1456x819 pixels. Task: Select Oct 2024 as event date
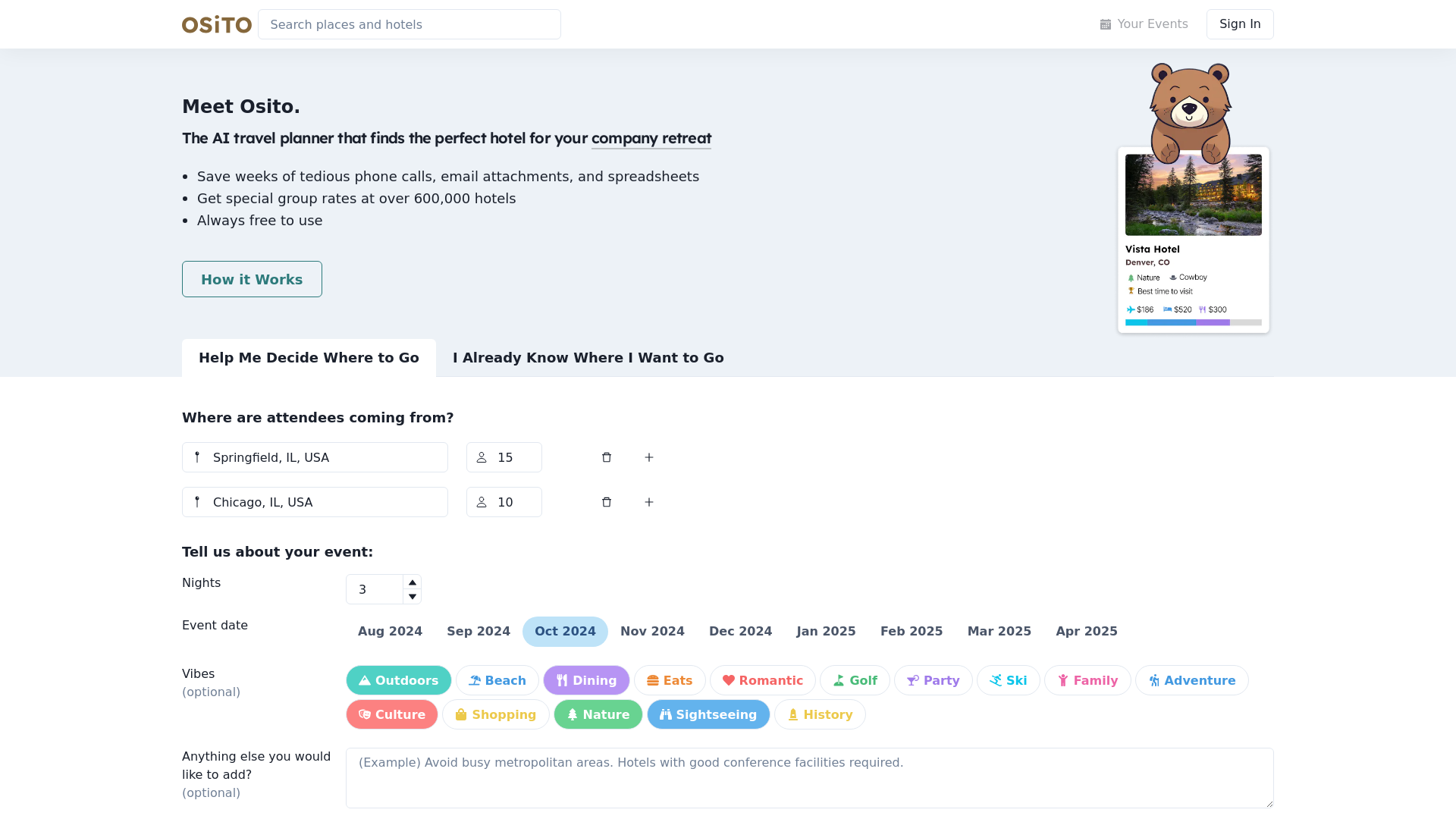(565, 632)
